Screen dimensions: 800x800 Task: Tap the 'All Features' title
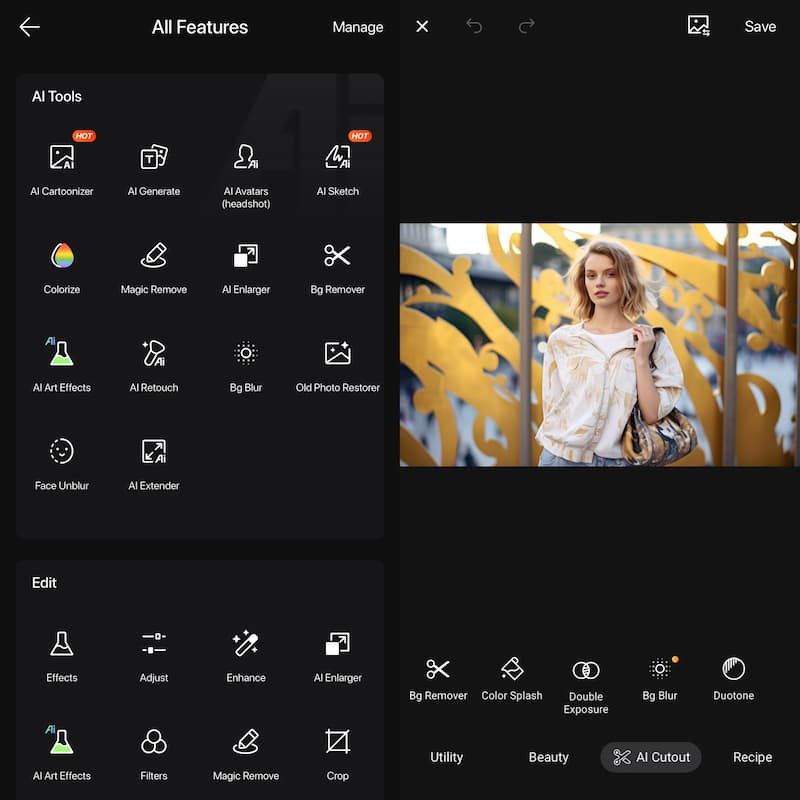point(200,27)
